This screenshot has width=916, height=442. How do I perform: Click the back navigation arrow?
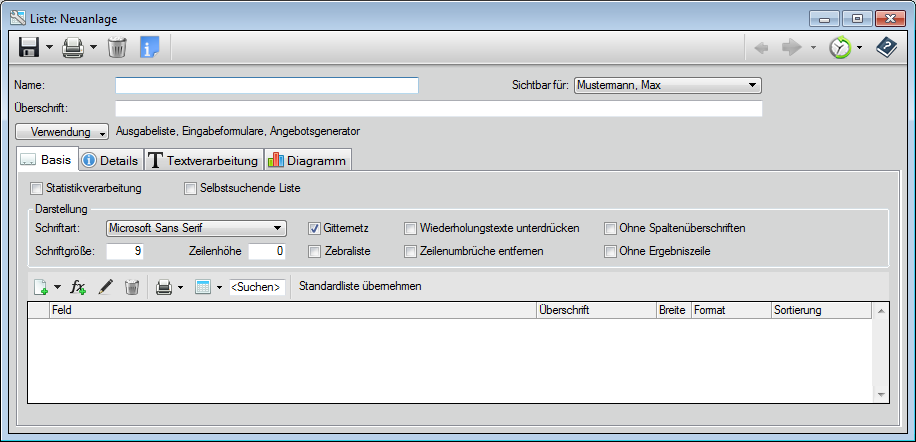pyautogui.click(x=761, y=48)
